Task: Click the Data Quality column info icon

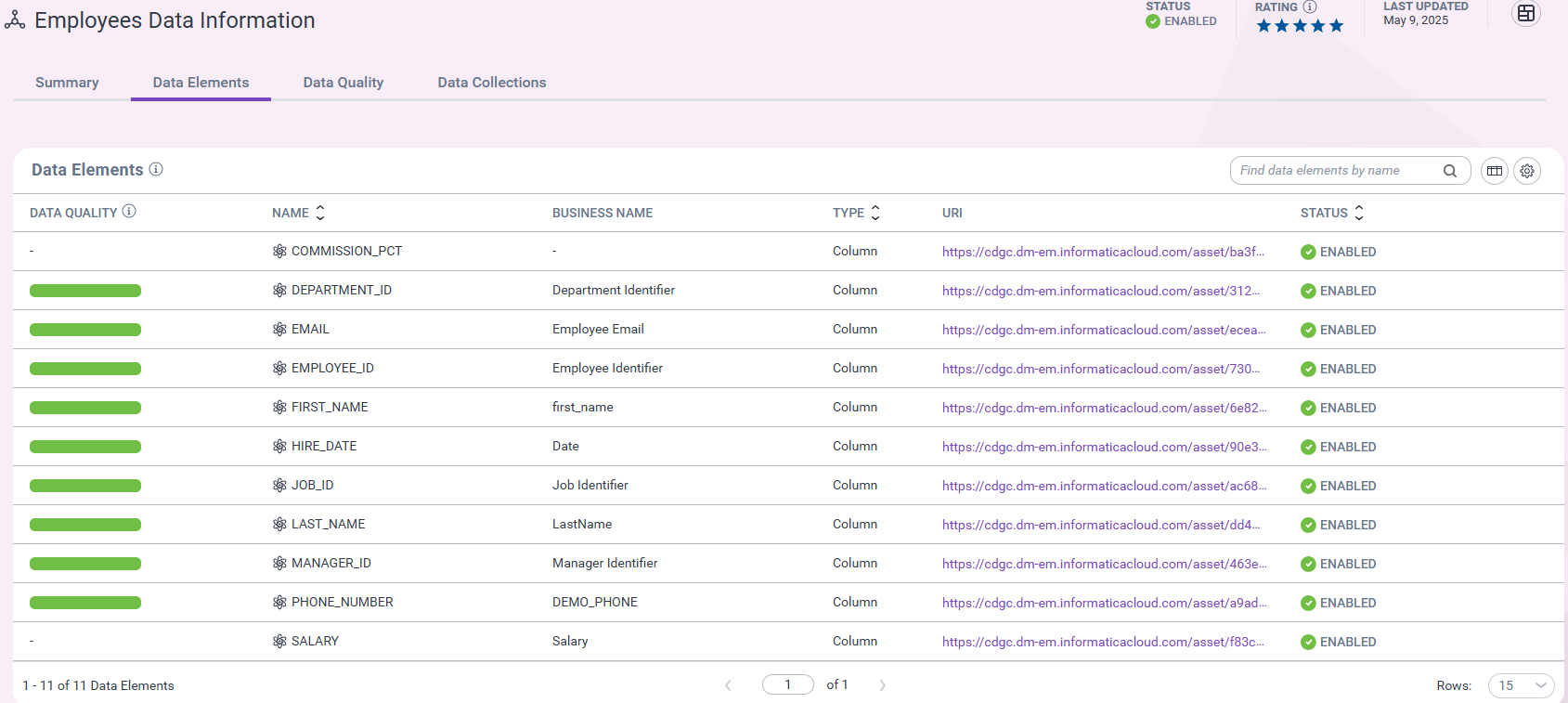Action: (129, 212)
